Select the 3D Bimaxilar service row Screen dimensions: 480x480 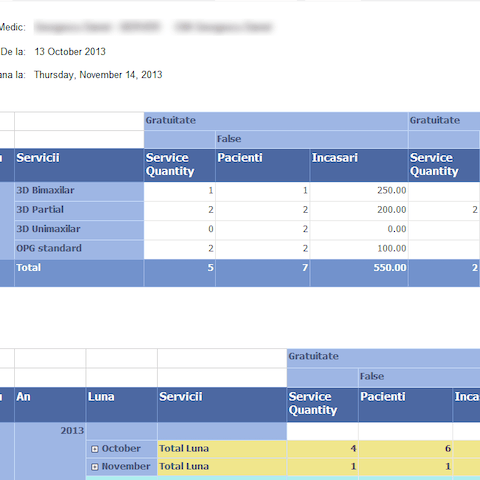tap(79, 191)
